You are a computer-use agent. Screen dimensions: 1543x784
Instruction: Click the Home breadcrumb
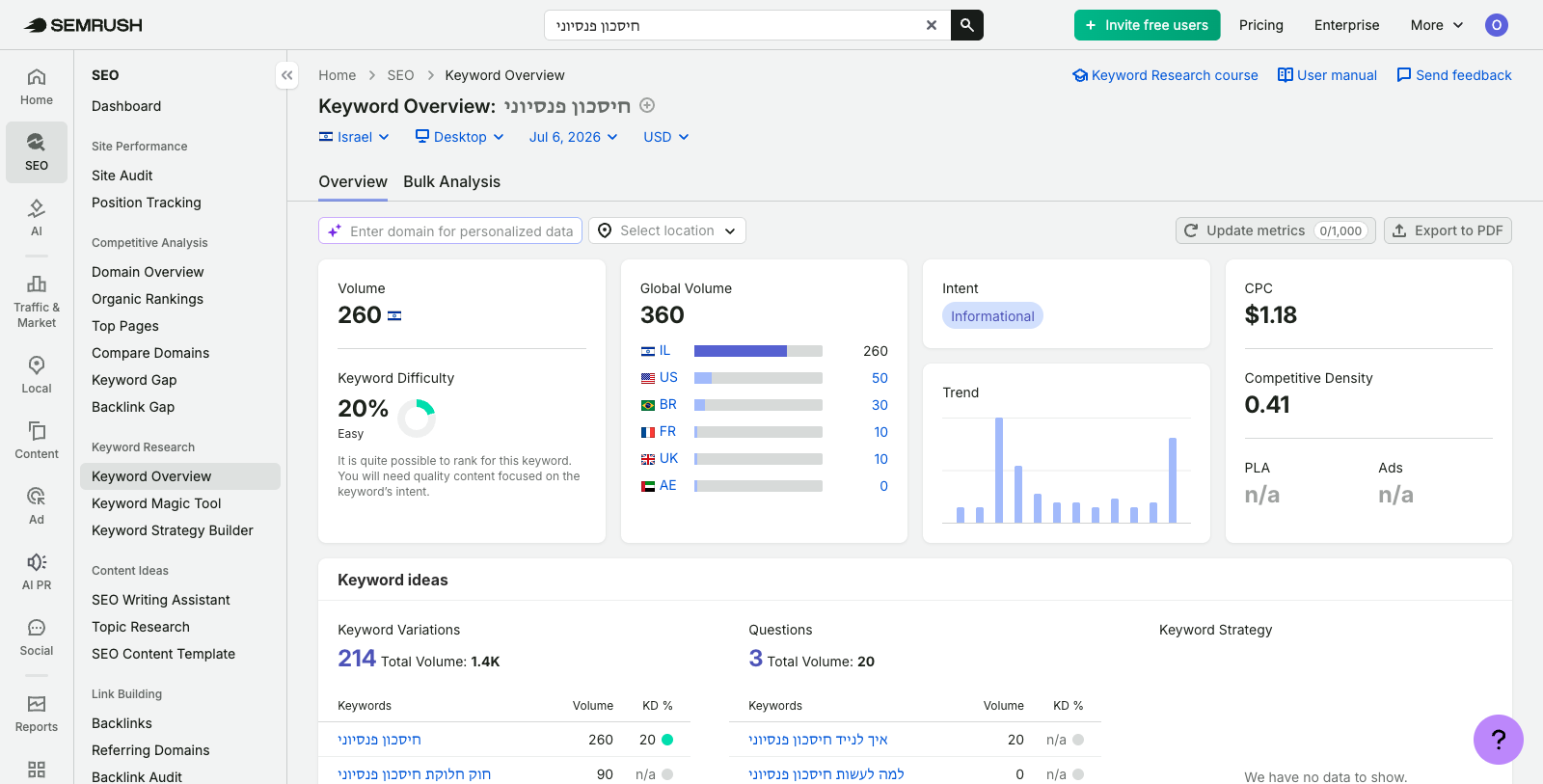pyautogui.click(x=337, y=75)
